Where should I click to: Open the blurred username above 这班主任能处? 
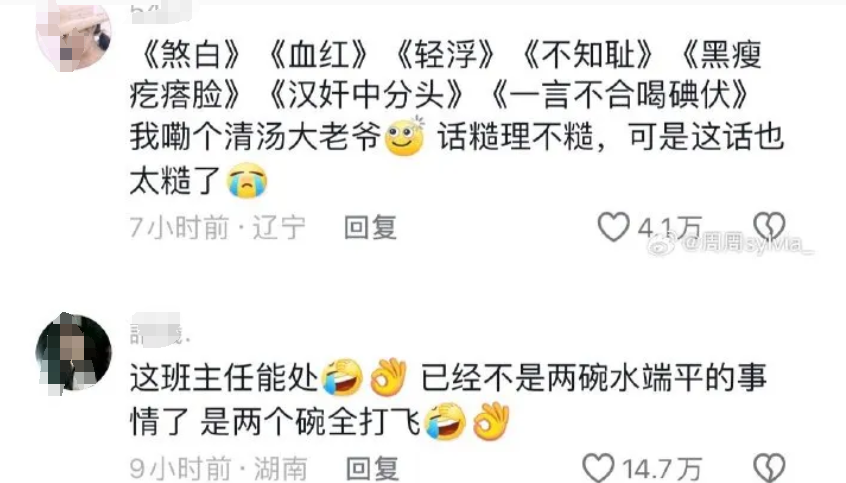point(160,329)
